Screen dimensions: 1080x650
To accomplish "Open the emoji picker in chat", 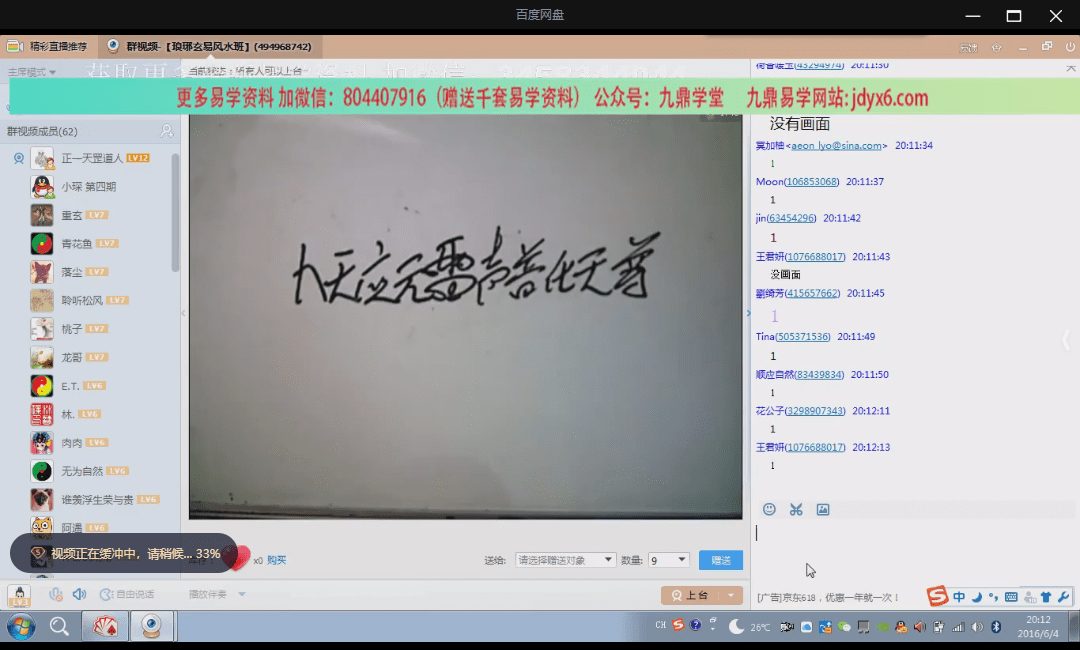I will [x=769, y=509].
